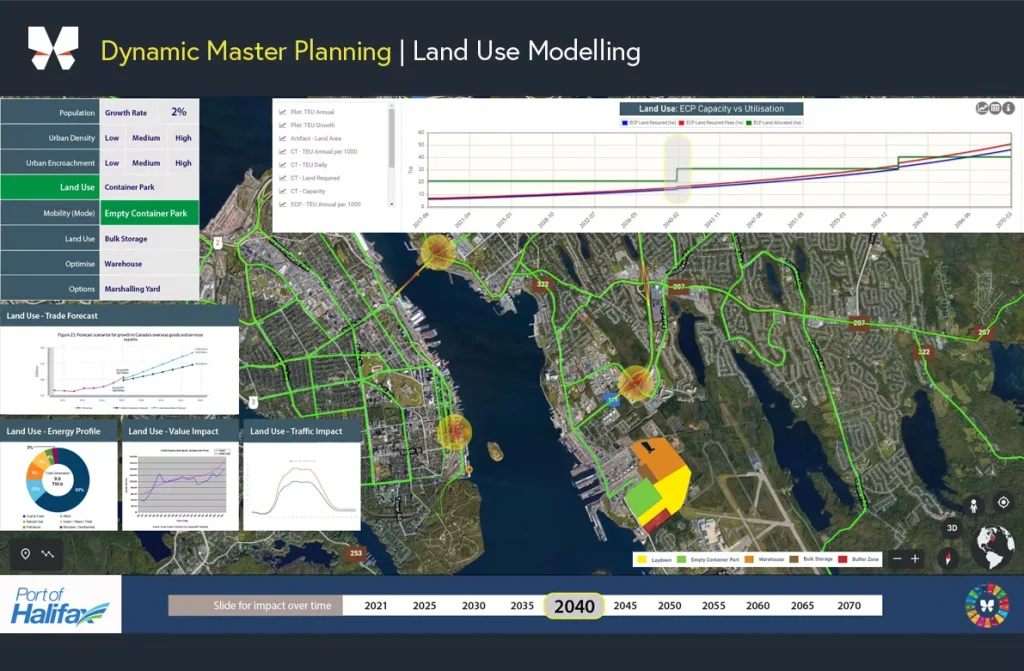The image size is (1024, 671).
Task: Zoom in with the plus button
Action: 915,559
